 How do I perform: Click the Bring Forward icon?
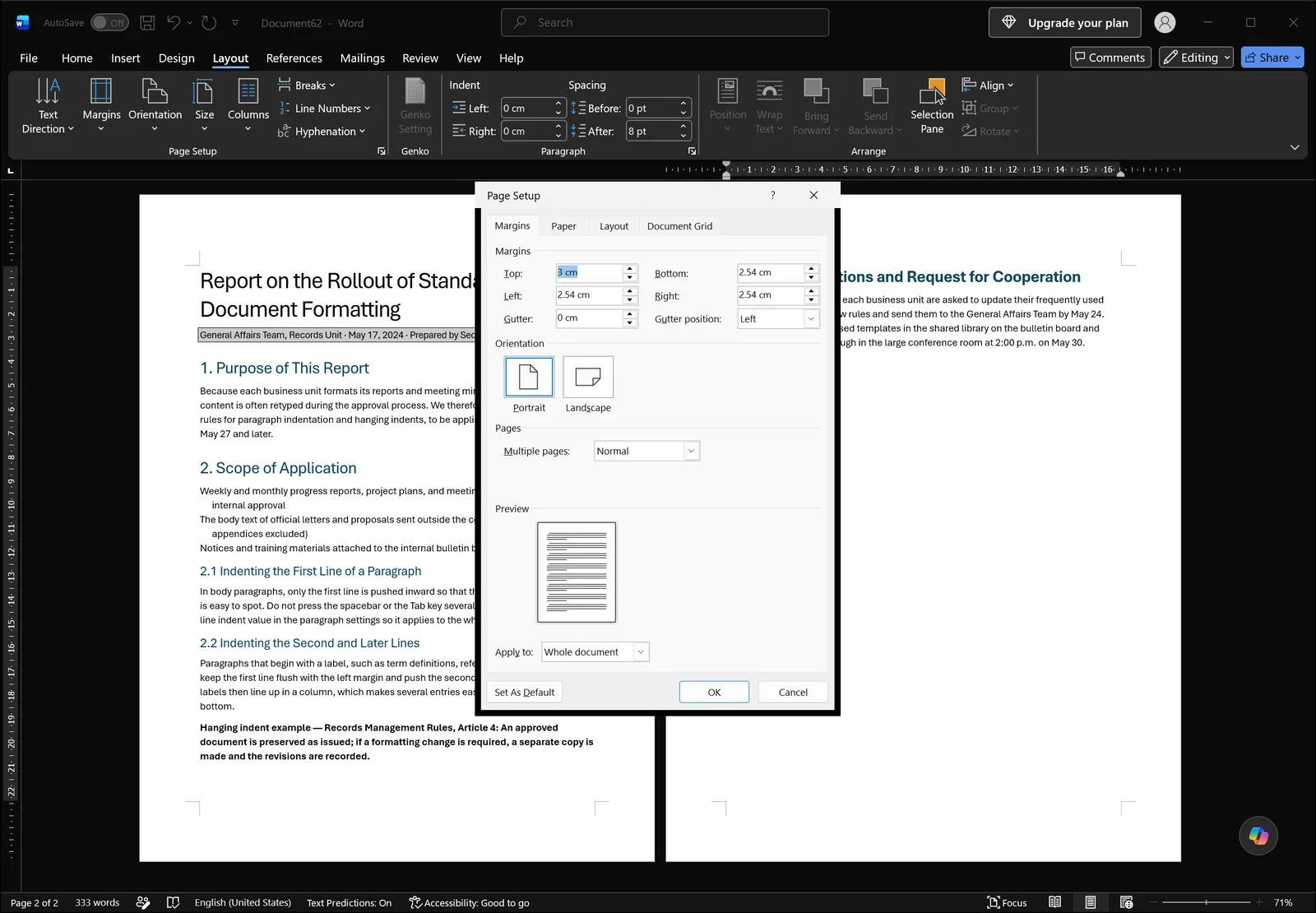click(x=816, y=105)
